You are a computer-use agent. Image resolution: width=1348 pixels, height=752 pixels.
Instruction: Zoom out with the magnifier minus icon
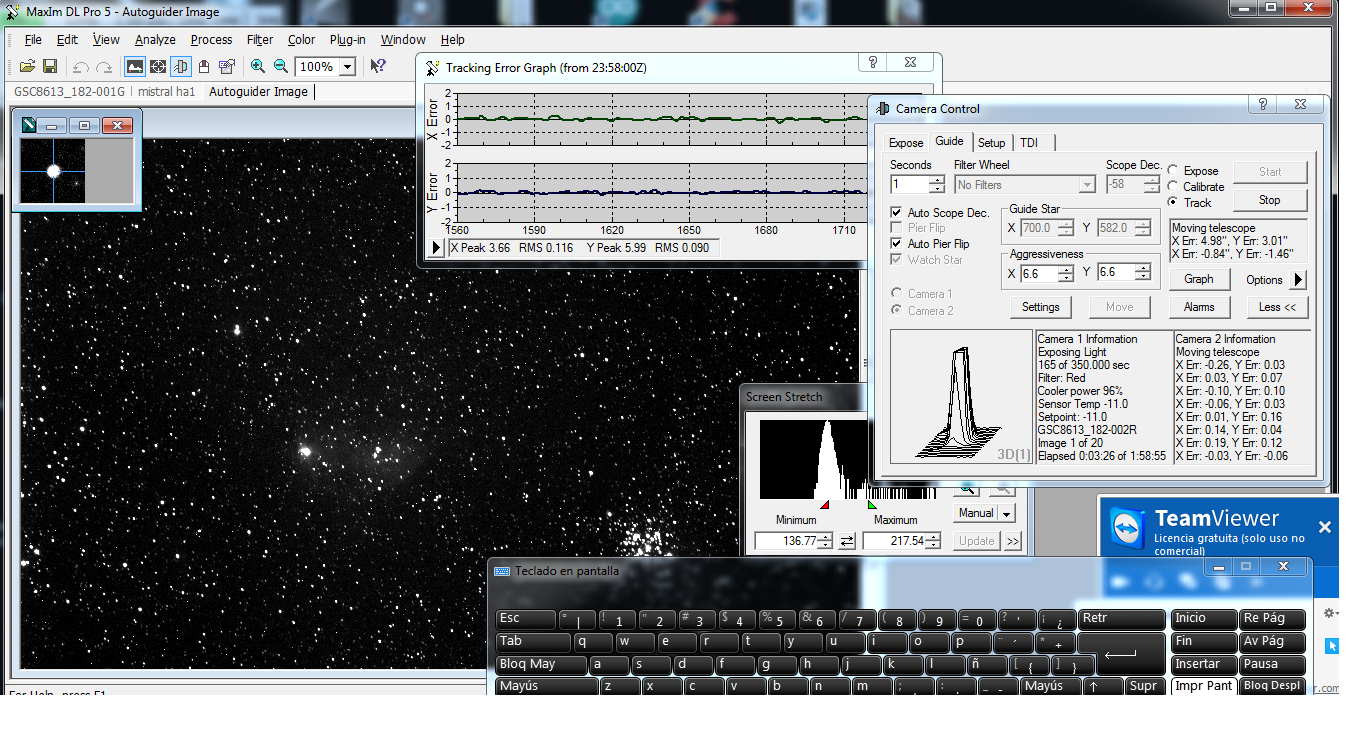(281, 67)
